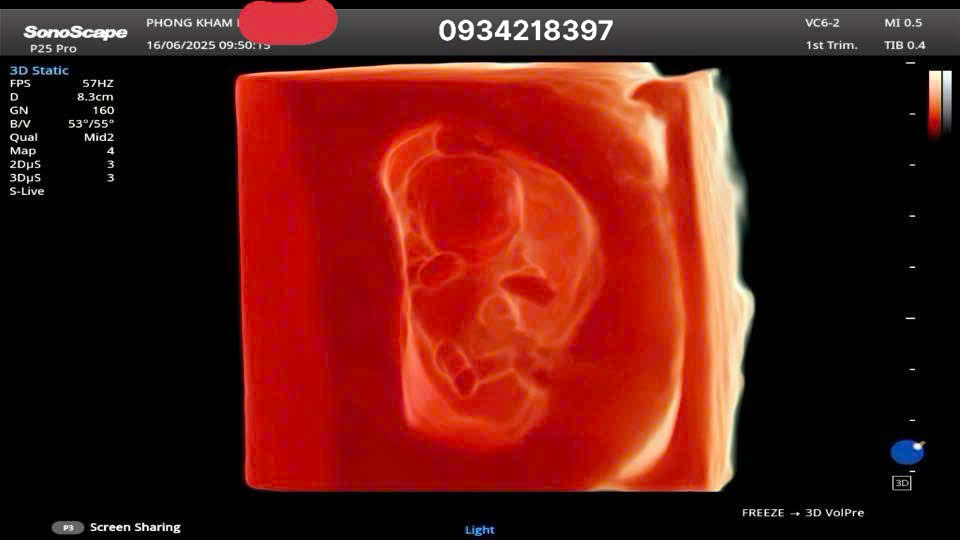Screen dimensions: 960x540
Task: Toggle the S-Live parameter
Action: tap(27, 191)
